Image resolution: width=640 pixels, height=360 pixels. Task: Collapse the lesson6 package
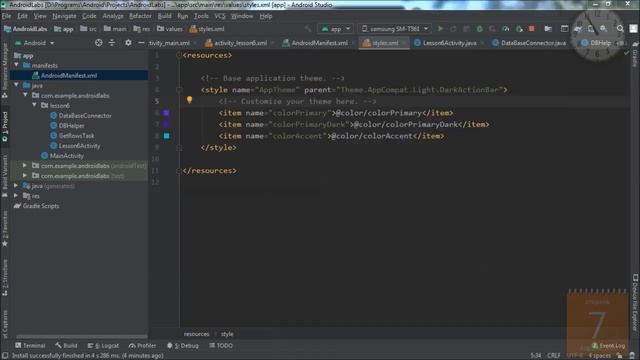click(34, 105)
